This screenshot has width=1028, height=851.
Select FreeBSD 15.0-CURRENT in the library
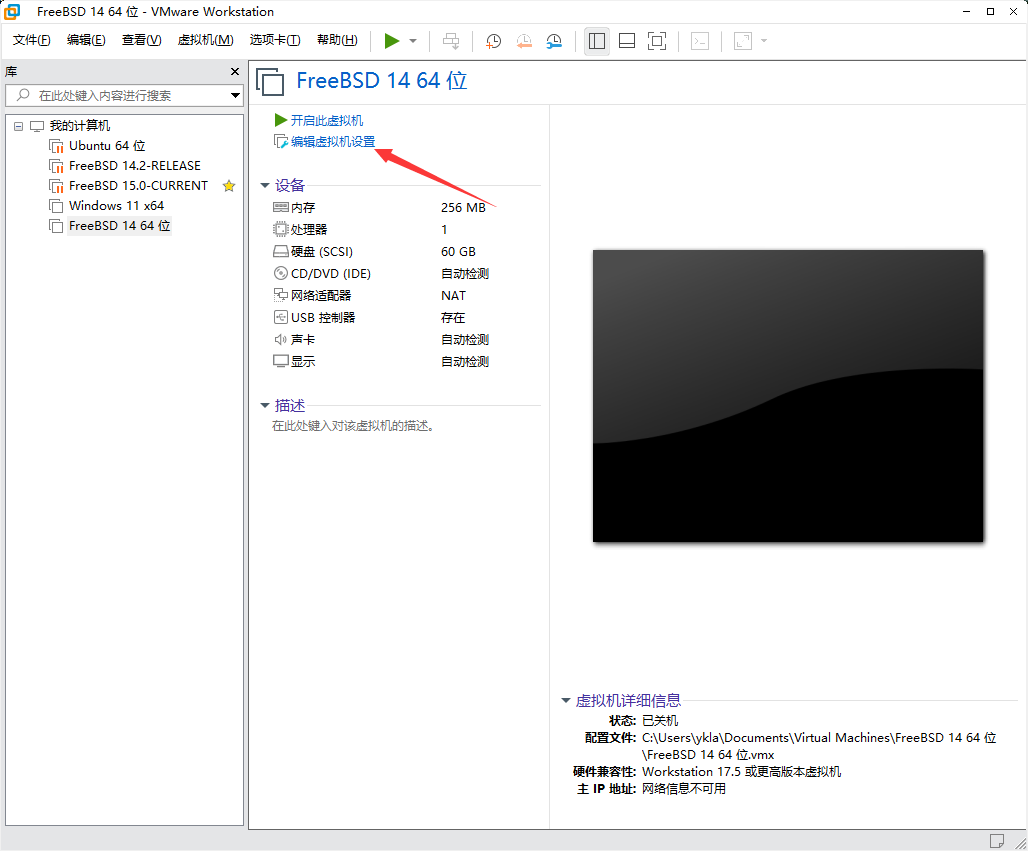coord(138,186)
